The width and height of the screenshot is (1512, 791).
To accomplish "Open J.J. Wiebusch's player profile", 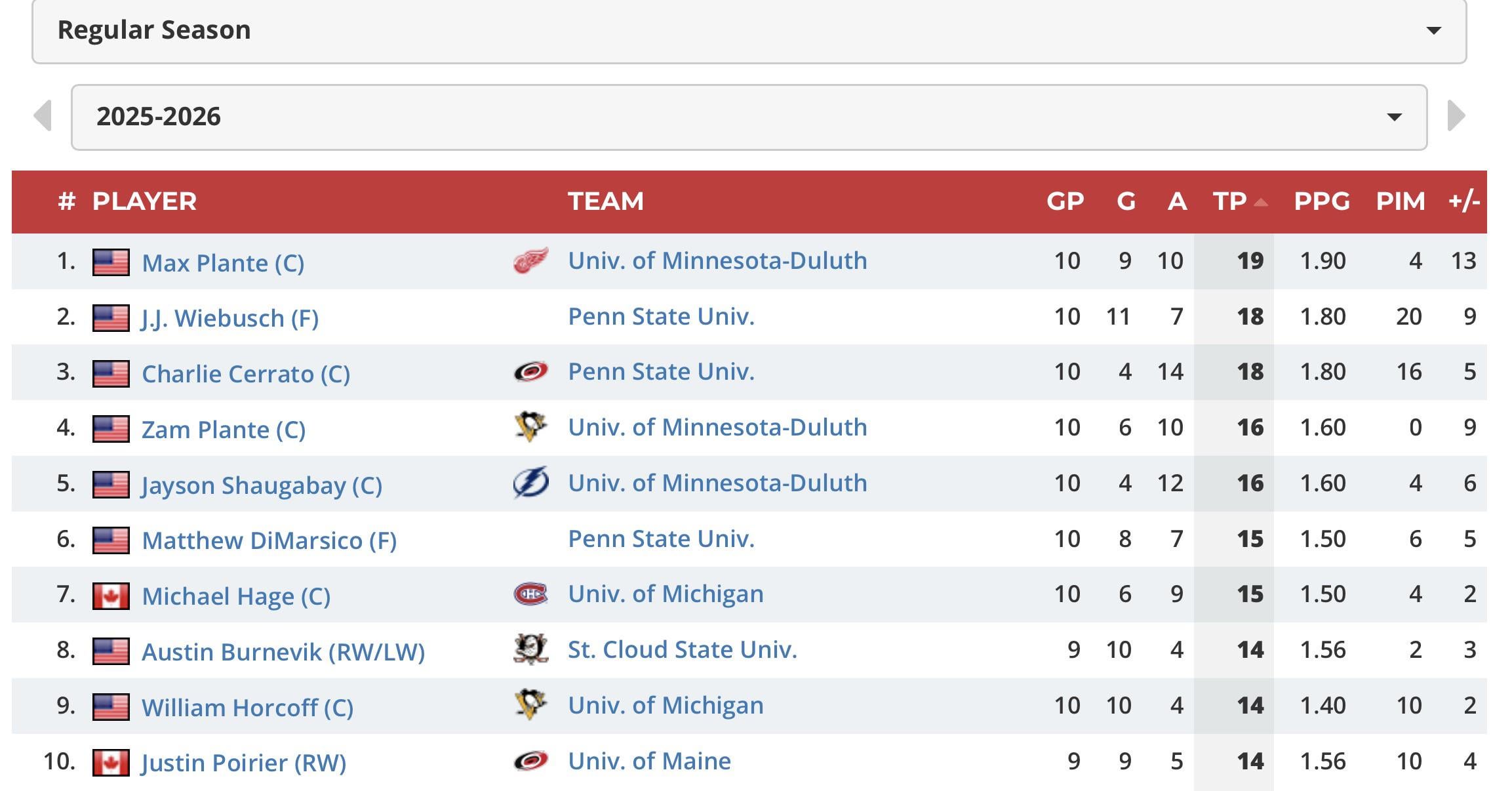I will click(229, 318).
